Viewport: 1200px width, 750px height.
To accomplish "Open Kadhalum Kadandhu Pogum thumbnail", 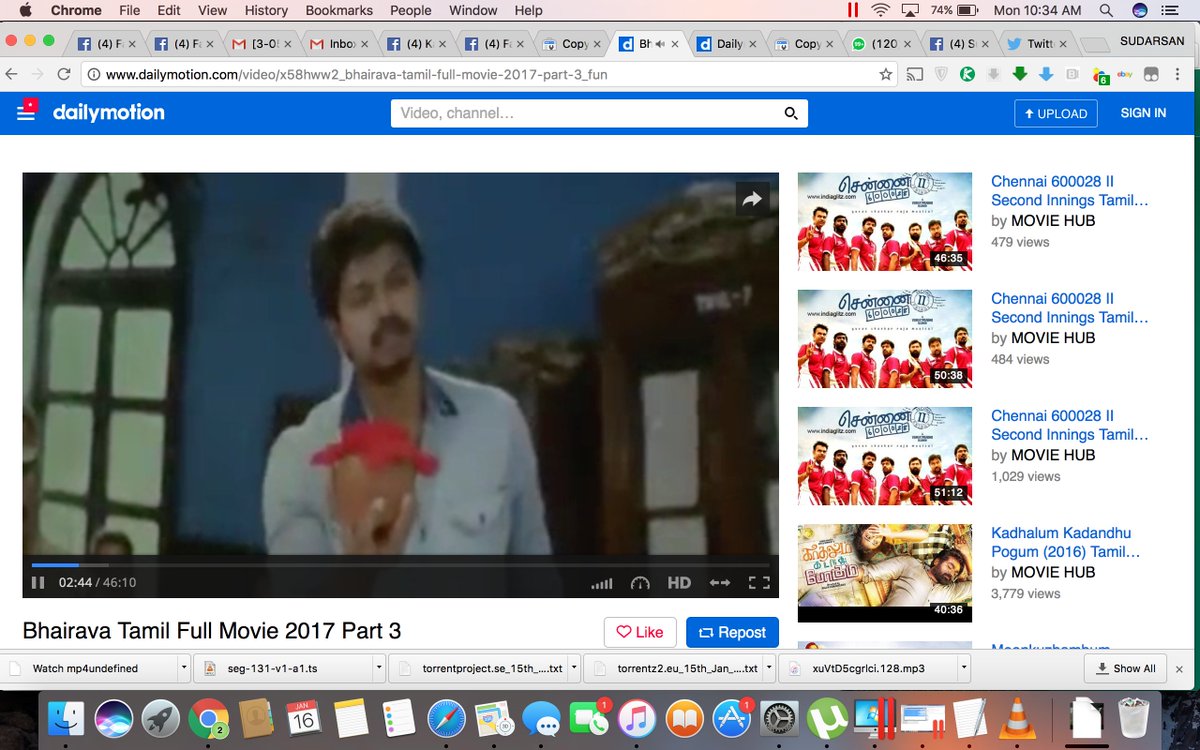I will pyautogui.click(x=885, y=573).
